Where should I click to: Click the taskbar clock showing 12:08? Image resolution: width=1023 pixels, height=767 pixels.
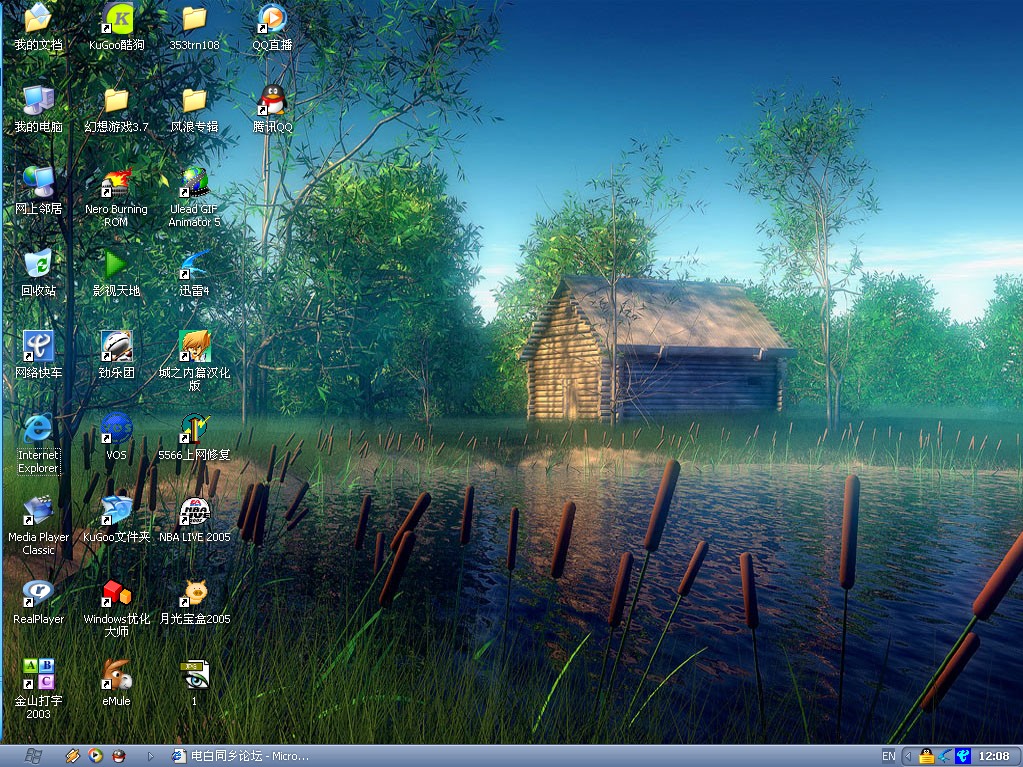(x=994, y=756)
